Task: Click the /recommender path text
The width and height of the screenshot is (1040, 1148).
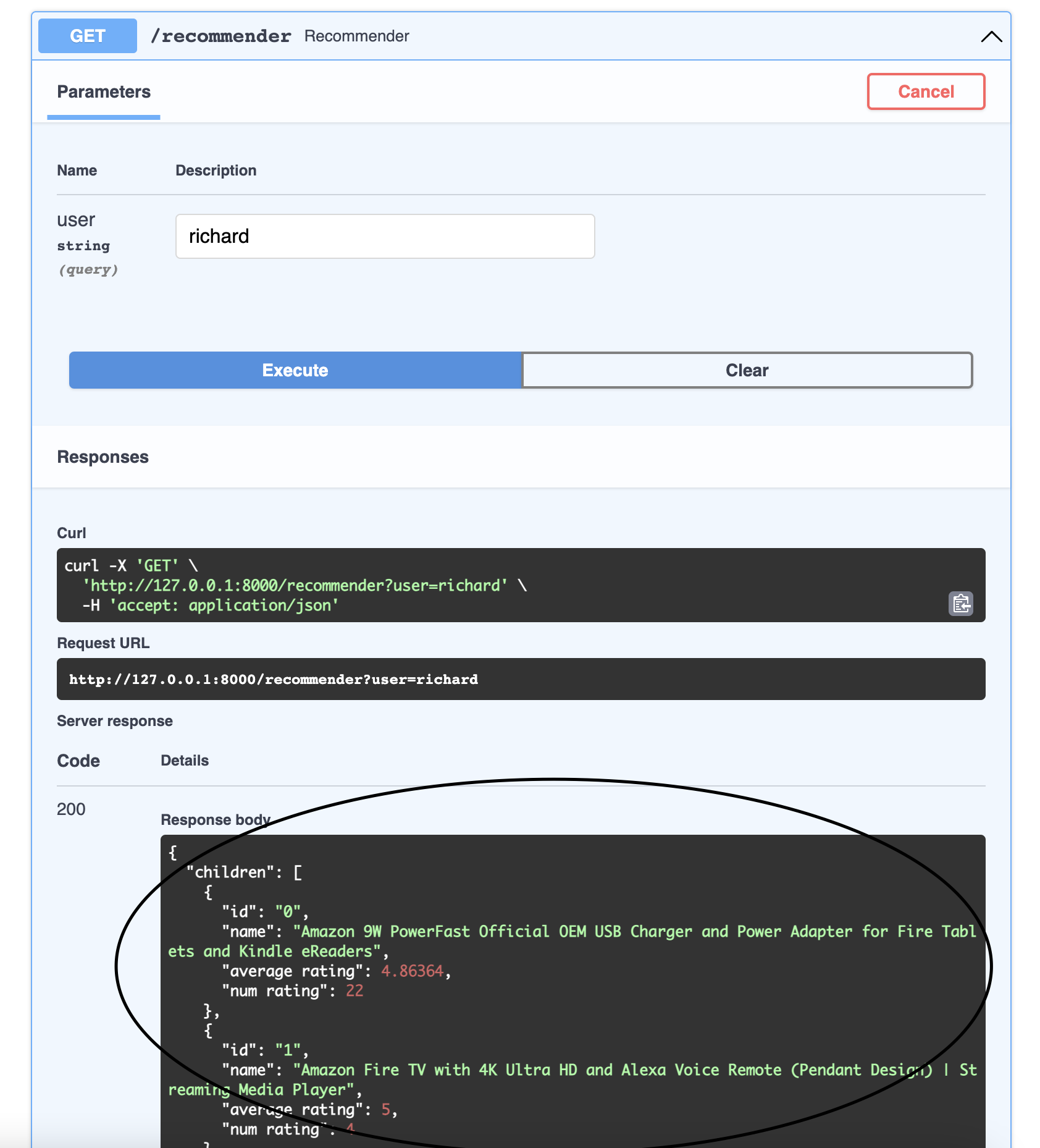Action: click(221, 36)
